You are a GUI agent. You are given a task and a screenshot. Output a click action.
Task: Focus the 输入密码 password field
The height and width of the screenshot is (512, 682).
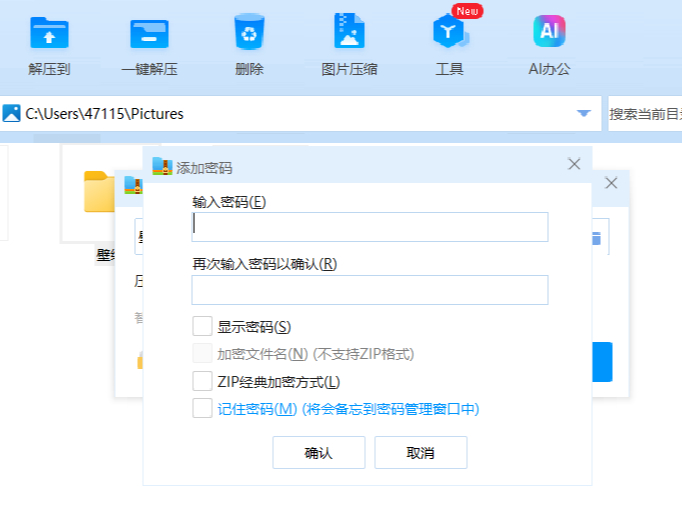coord(370,227)
